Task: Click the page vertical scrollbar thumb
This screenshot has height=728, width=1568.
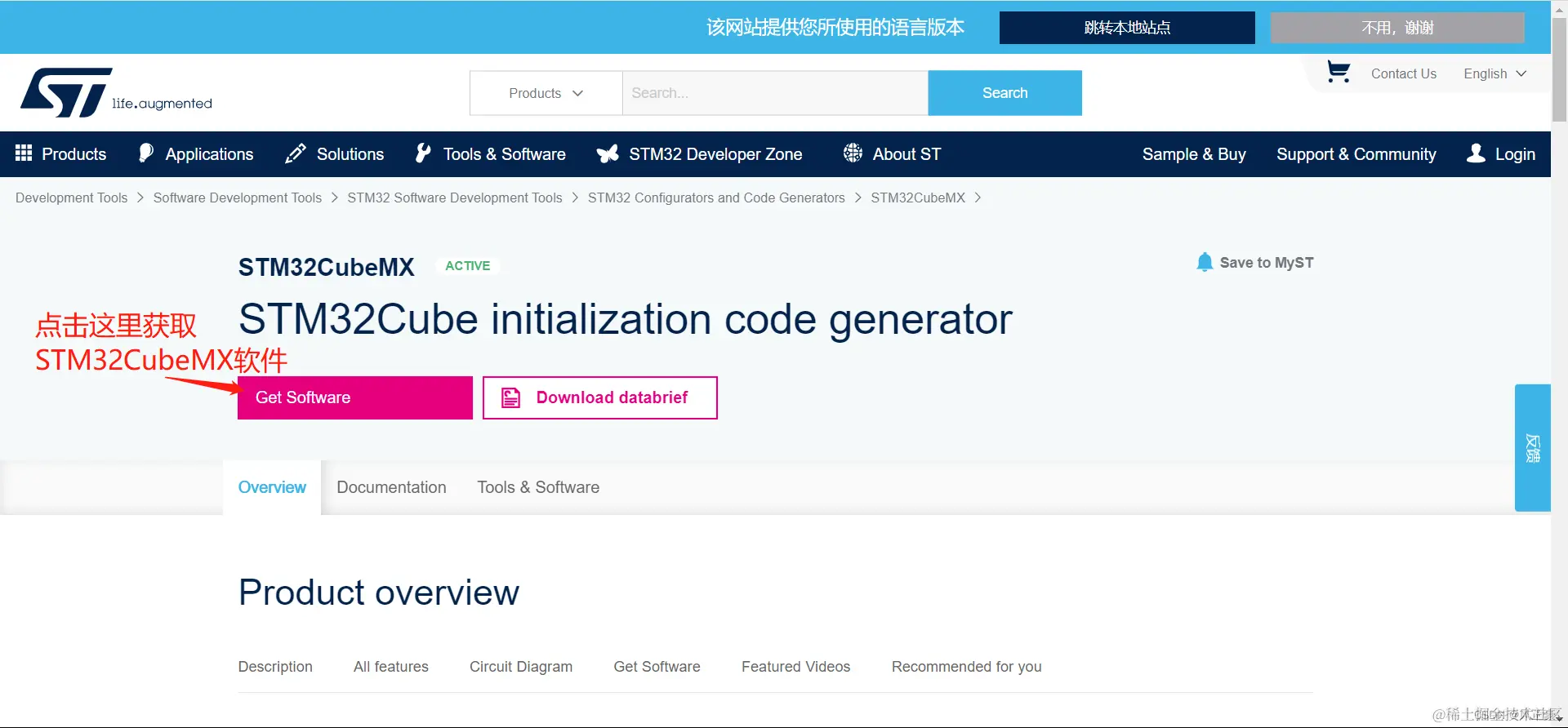Action: point(1559,69)
